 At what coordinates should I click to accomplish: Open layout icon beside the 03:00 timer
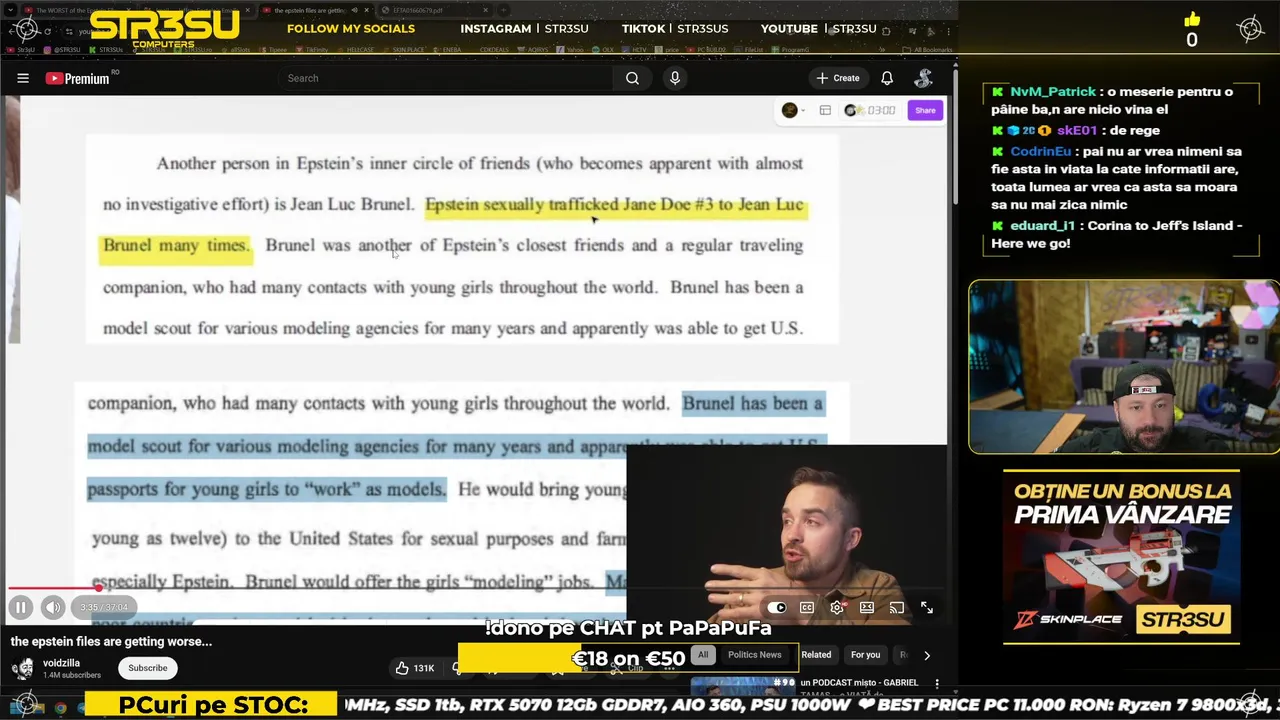pyautogui.click(x=825, y=110)
